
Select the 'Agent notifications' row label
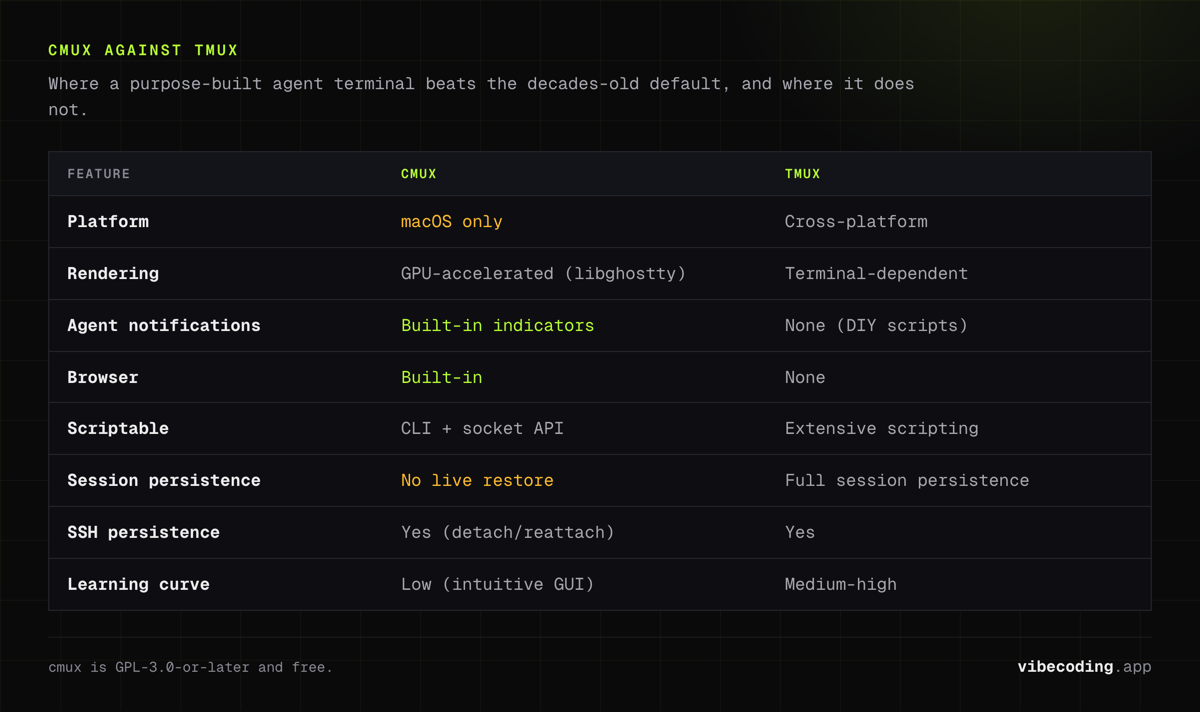[164, 325]
